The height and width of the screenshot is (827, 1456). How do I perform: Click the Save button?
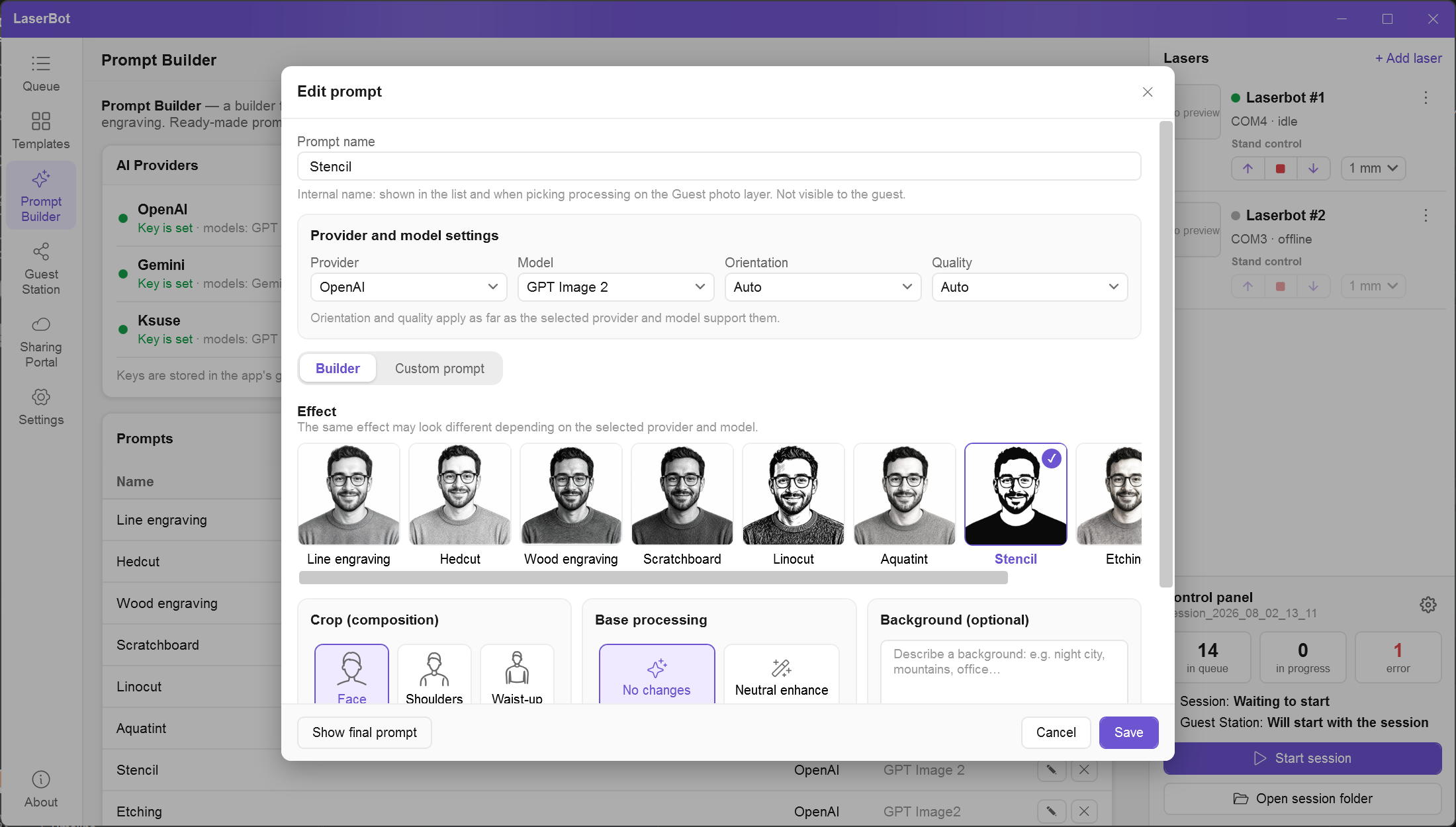[1128, 732]
